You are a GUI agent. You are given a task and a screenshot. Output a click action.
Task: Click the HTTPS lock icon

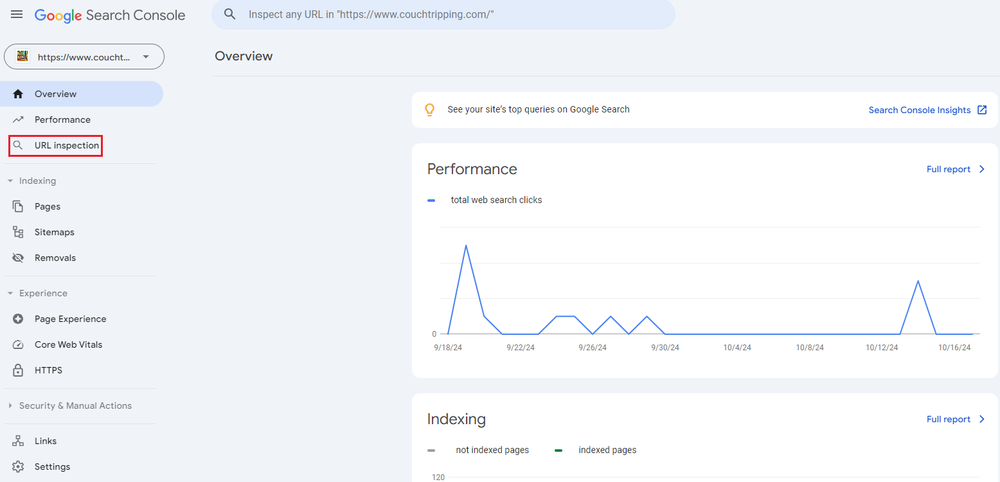17,370
